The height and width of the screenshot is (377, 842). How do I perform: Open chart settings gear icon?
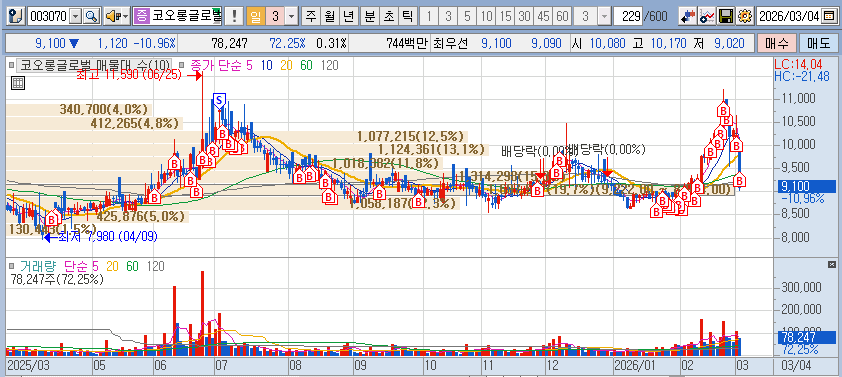coord(744,16)
